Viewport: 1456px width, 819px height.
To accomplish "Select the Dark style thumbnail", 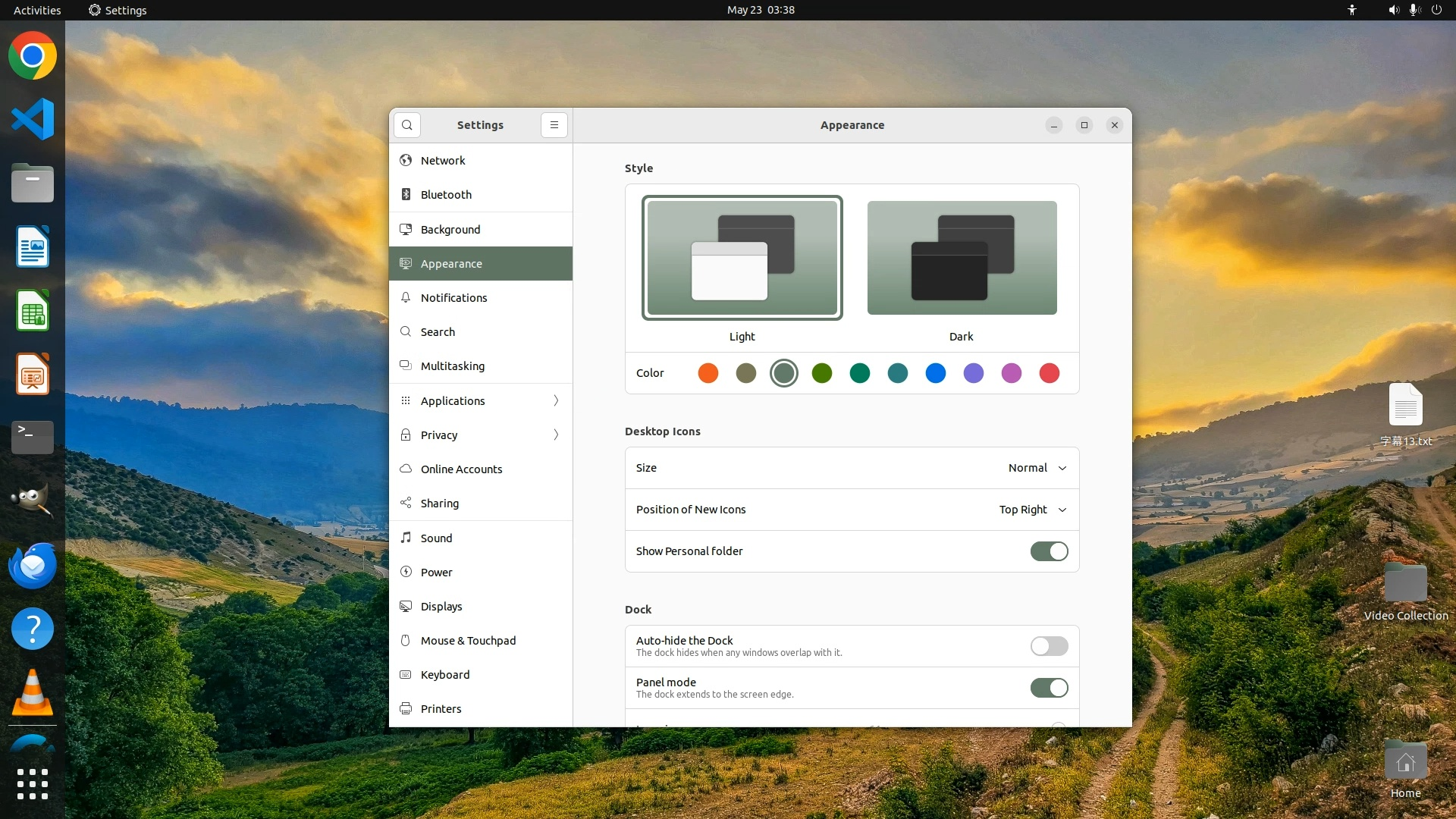I will click(962, 258).
